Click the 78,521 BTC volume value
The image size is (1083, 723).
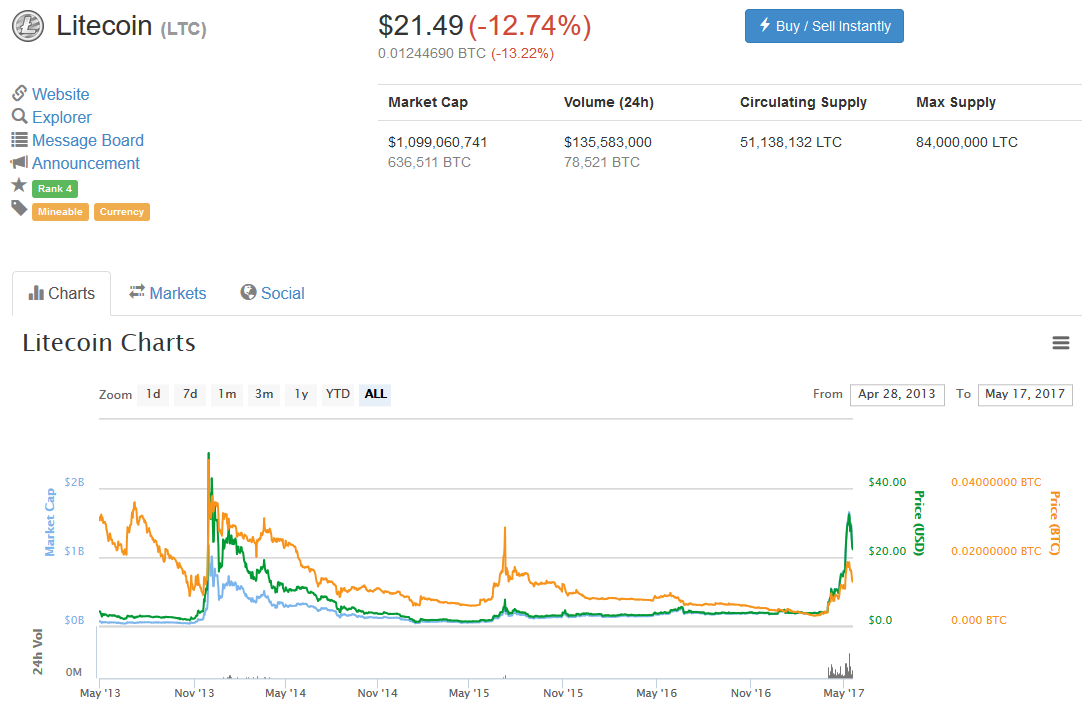(x=602, y=162)
